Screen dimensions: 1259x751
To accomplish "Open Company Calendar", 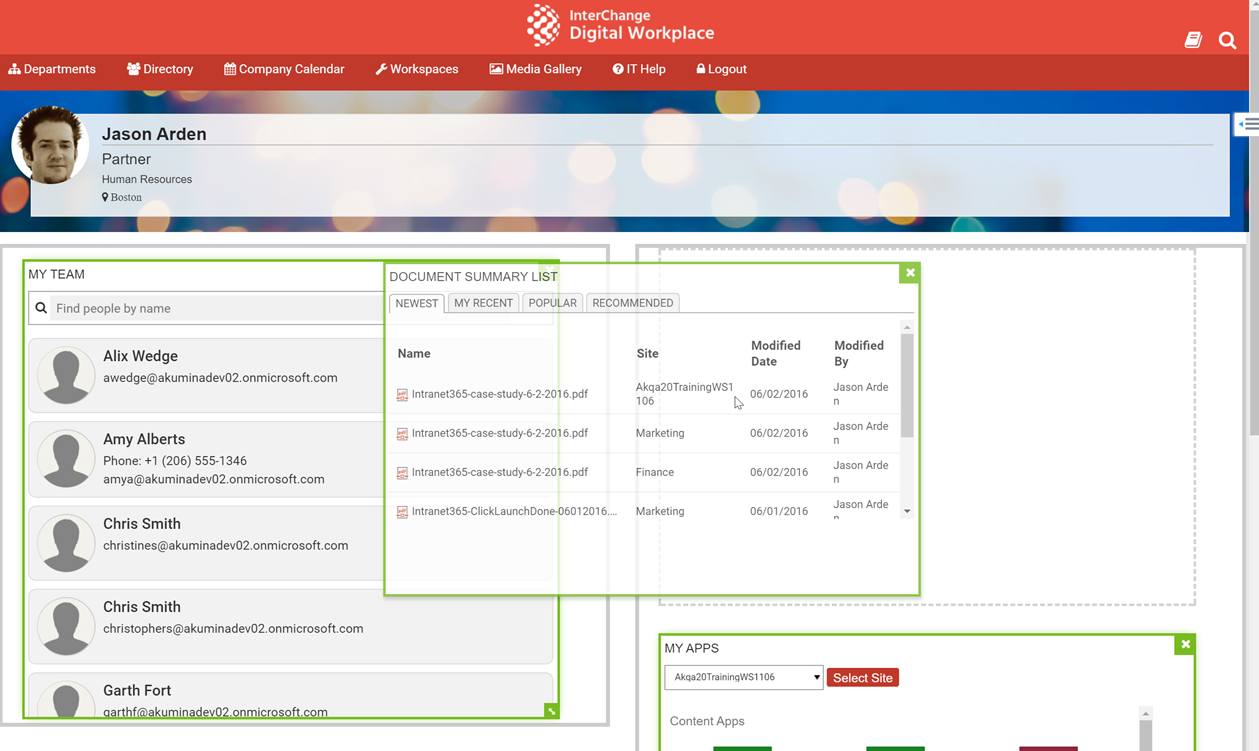I will pyautogui.click(x=284, y=69).
